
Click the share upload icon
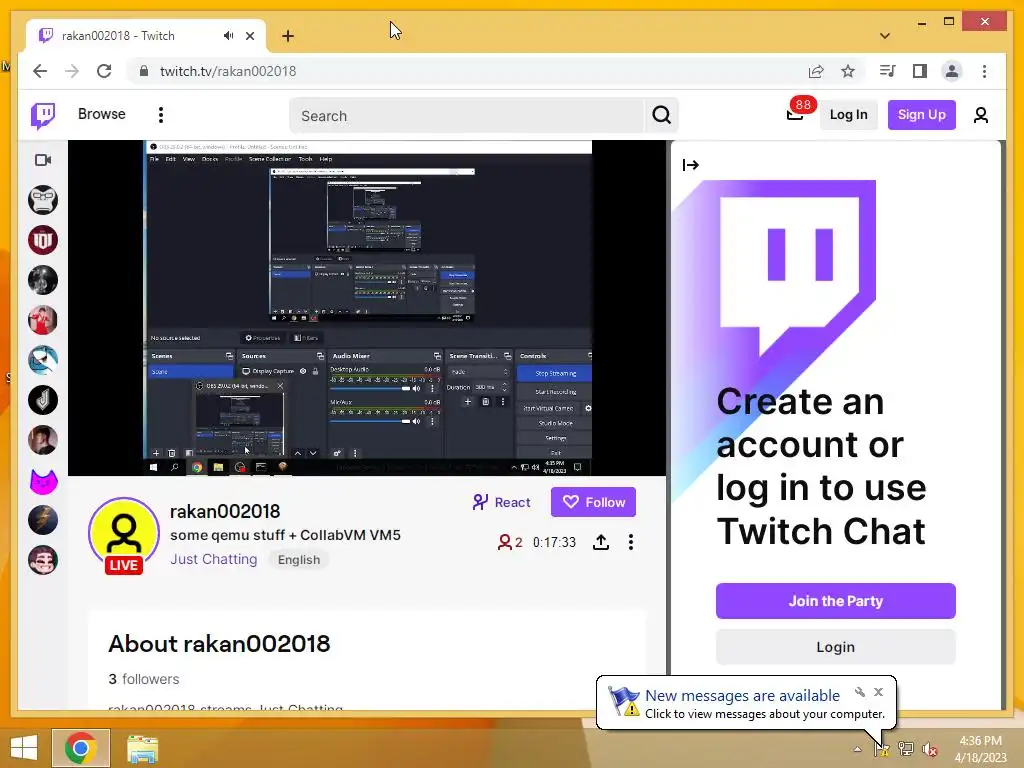(x=601, y=542)
